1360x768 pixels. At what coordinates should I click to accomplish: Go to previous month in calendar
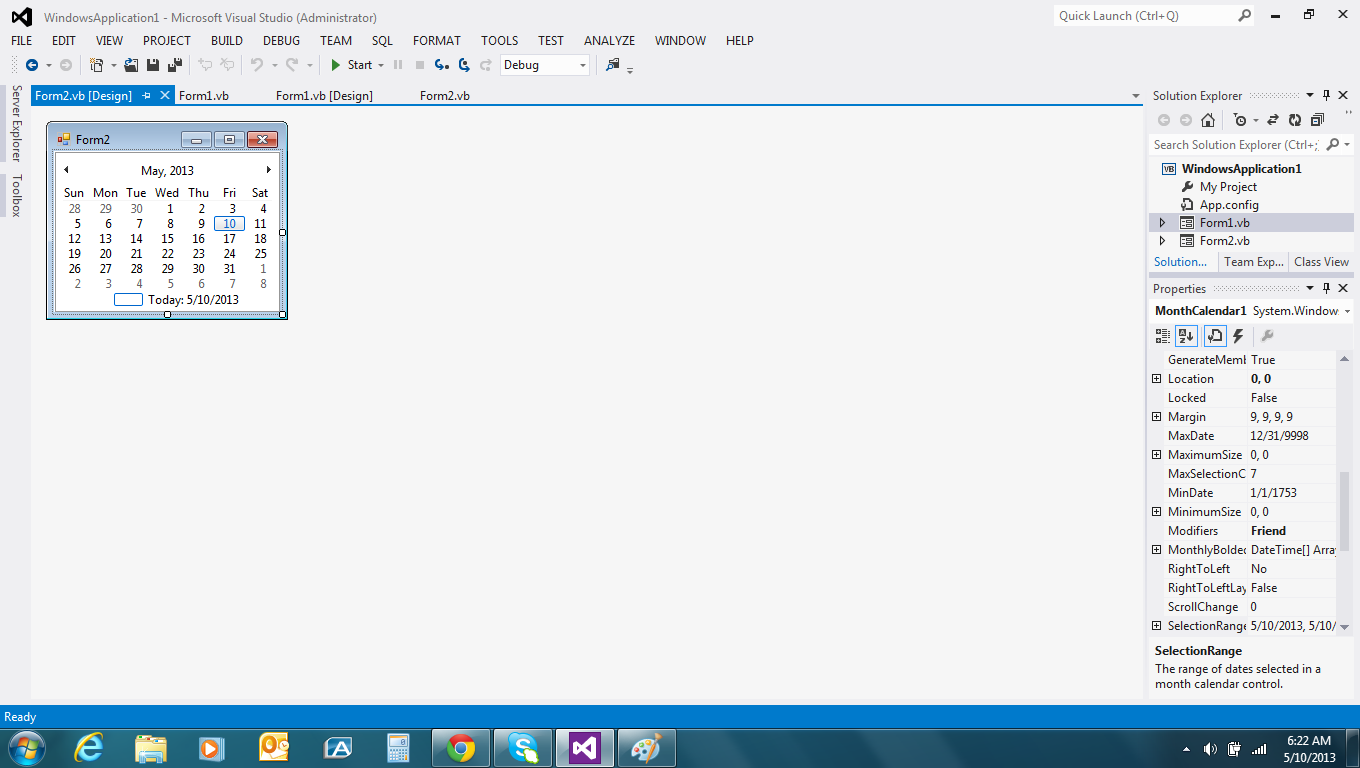66,170
